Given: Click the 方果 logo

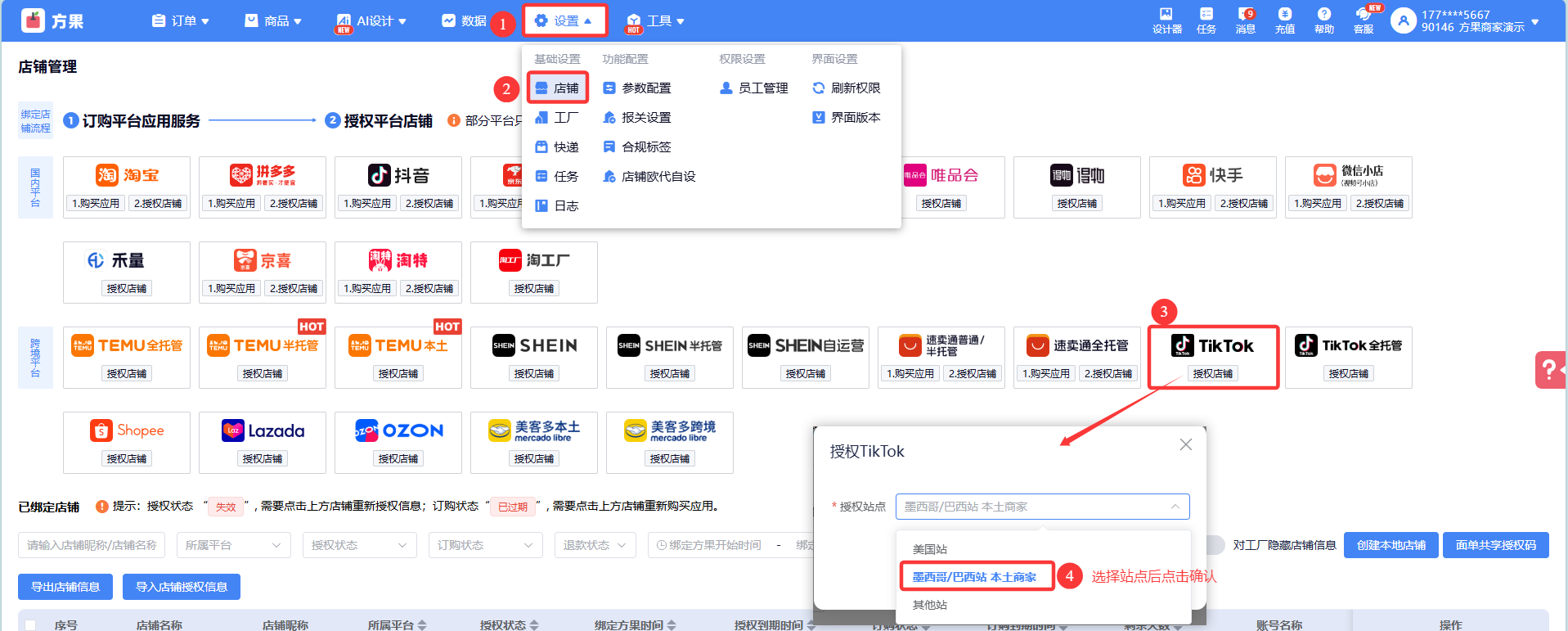Looking at the screenshot, I should point(52,20).
